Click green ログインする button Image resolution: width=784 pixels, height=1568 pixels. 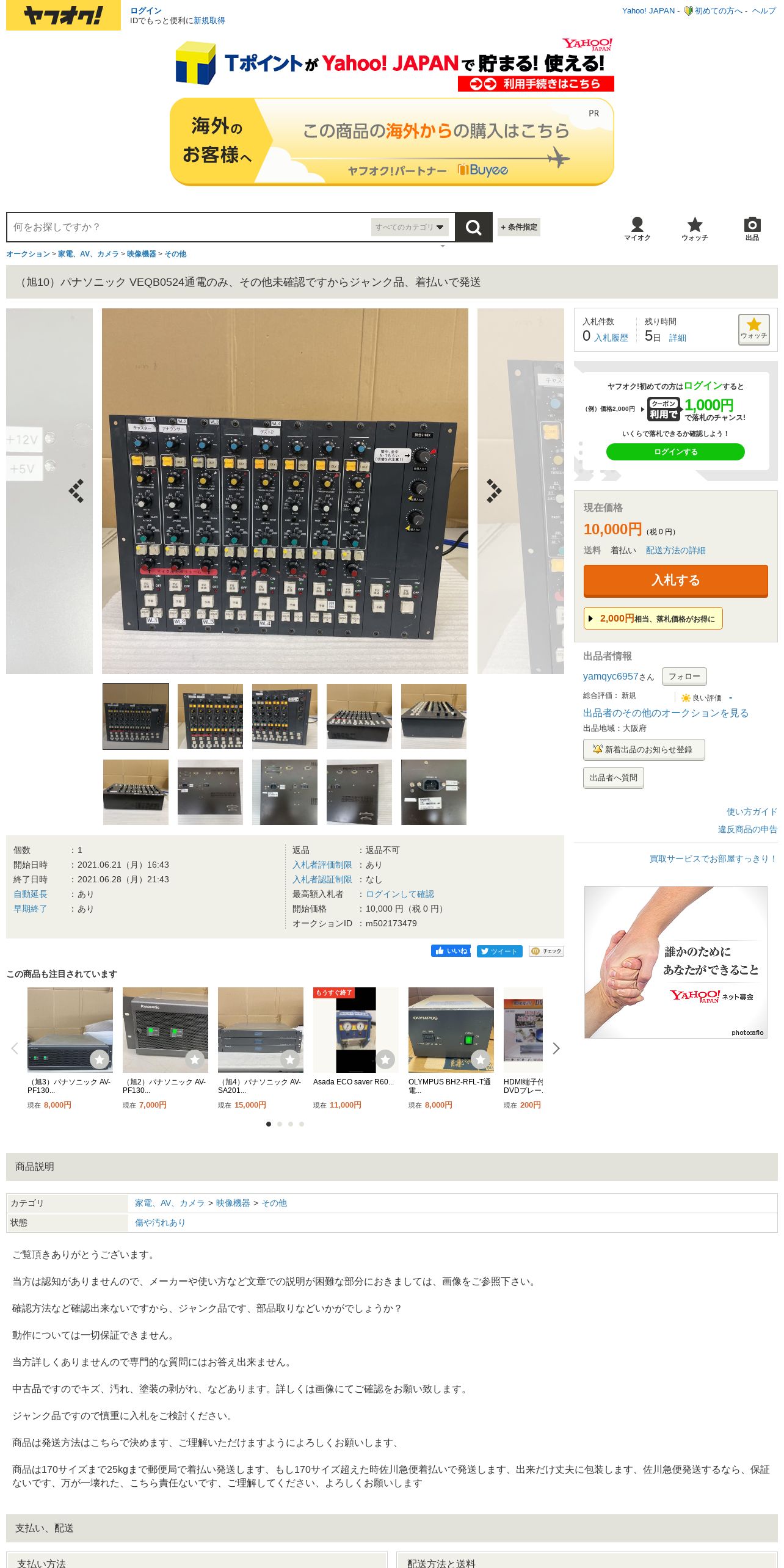pos(675,452)
